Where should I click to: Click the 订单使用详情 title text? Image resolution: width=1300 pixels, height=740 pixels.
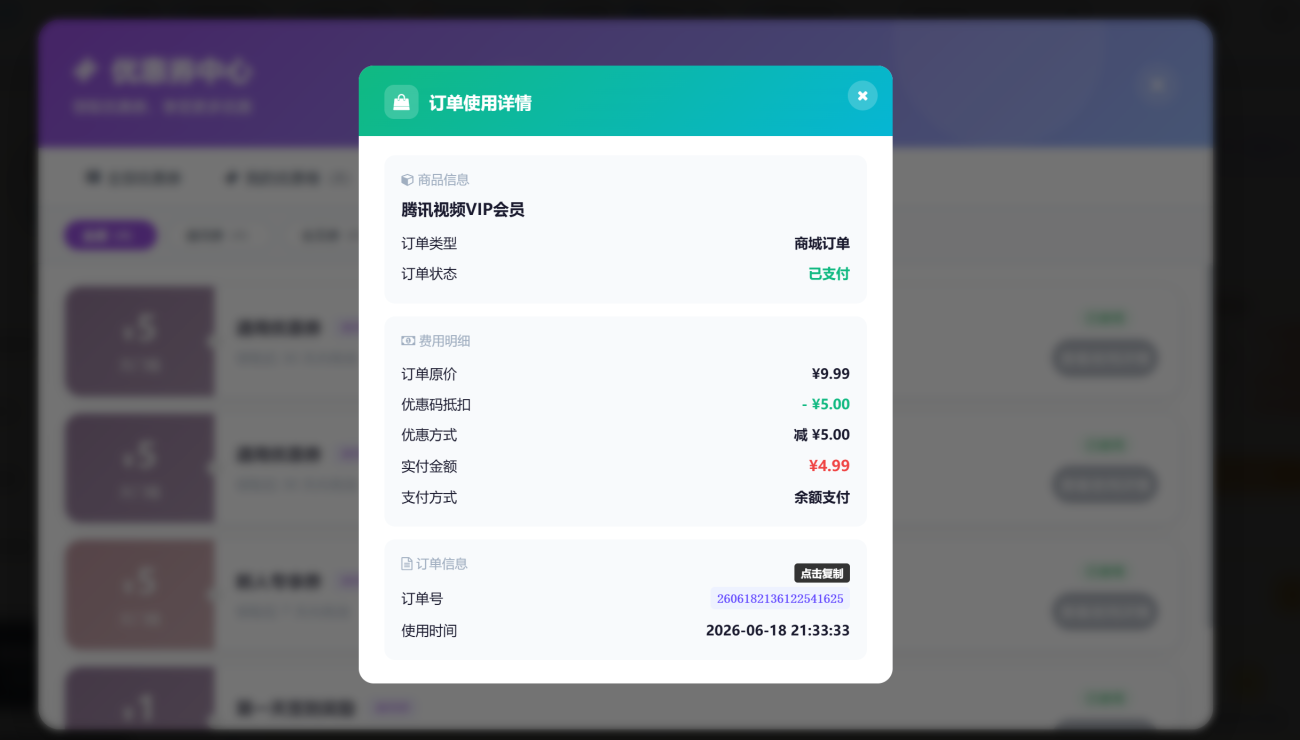point(480,103)
